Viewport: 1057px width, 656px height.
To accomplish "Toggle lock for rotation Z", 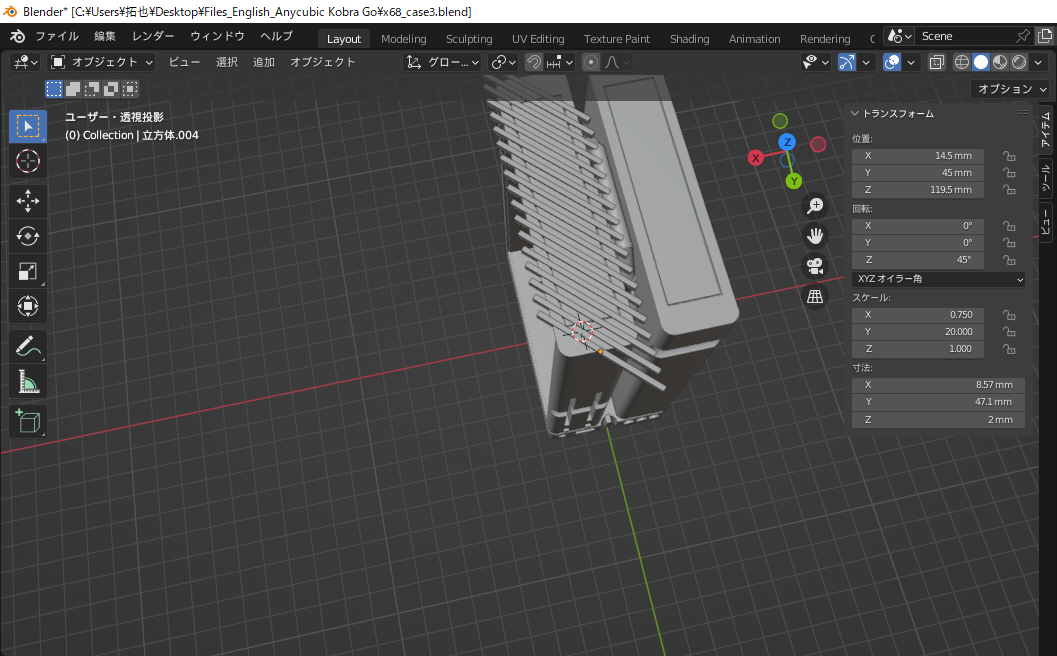I will tap(1009, 260).
